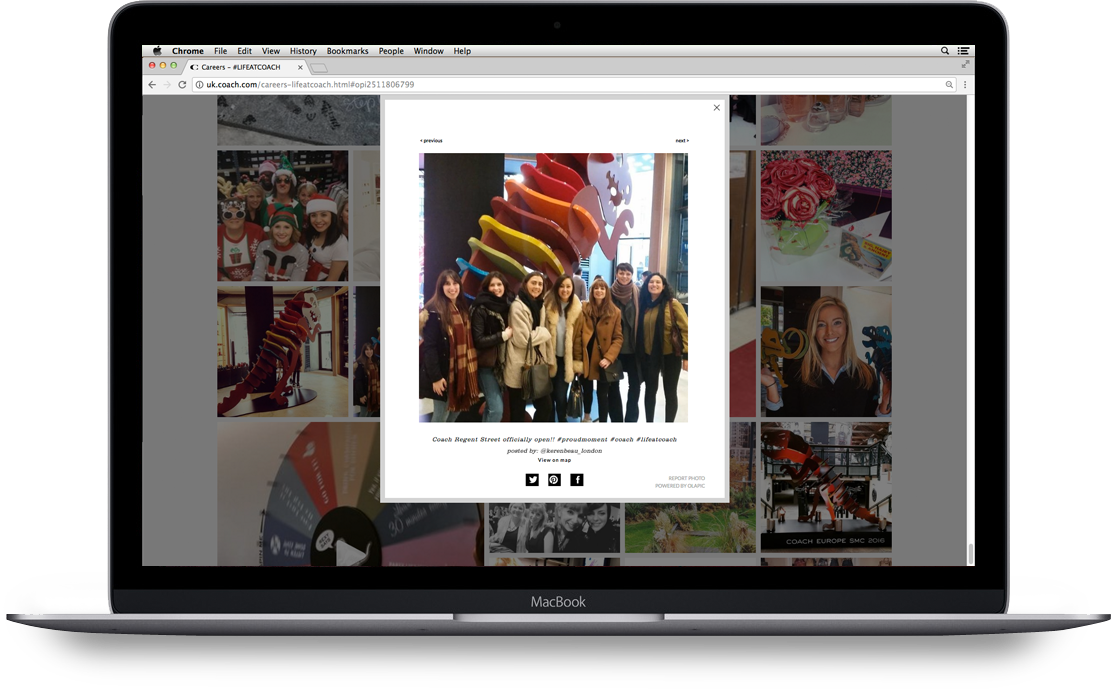The height and width of the screenshot is (689, 1113).
Task: Open the red roses bouquet thumbnail
Action: 826,216
